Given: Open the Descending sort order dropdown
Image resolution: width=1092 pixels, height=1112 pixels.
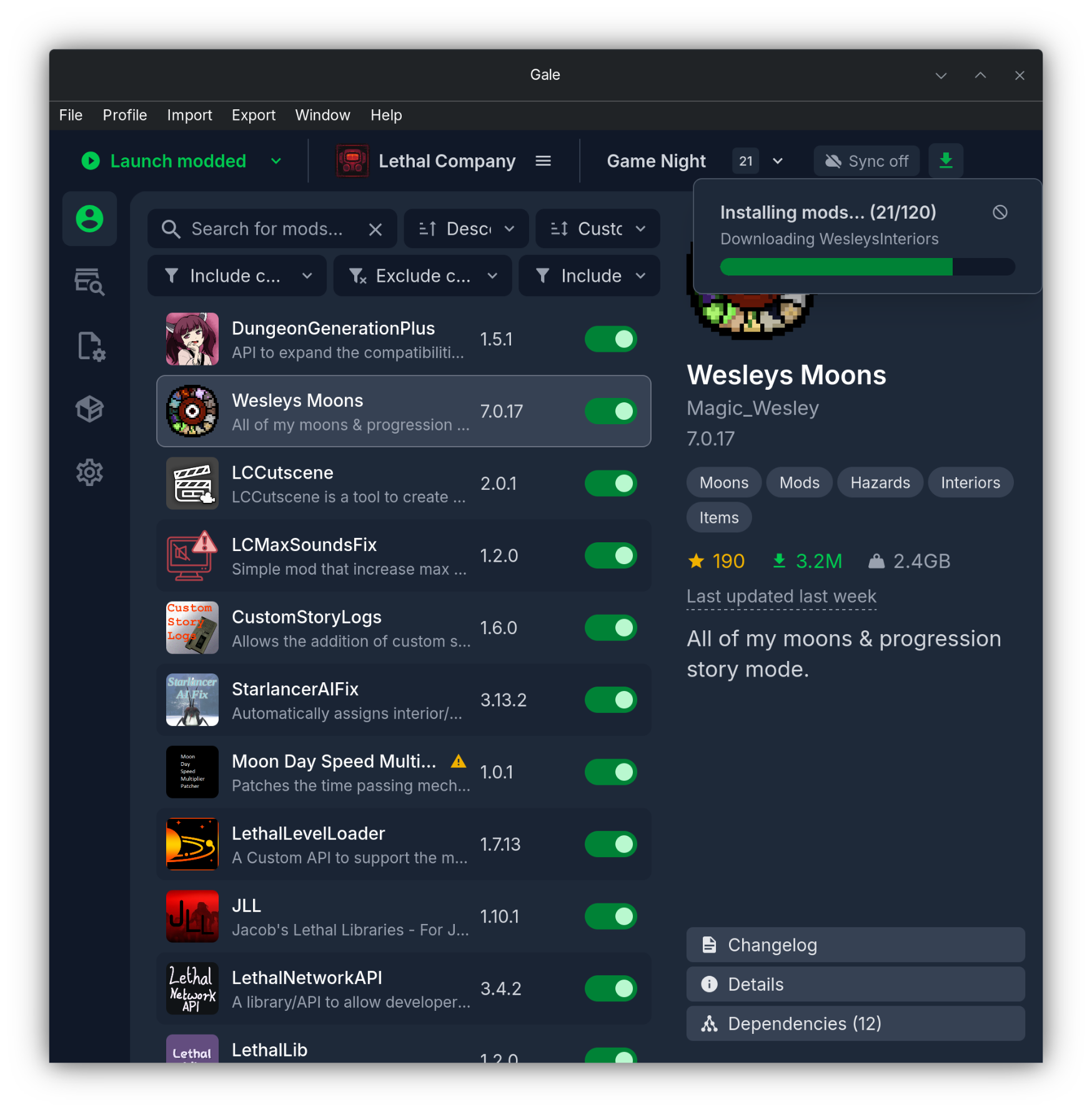Looking at the screenshot, I should coord(466,229).
